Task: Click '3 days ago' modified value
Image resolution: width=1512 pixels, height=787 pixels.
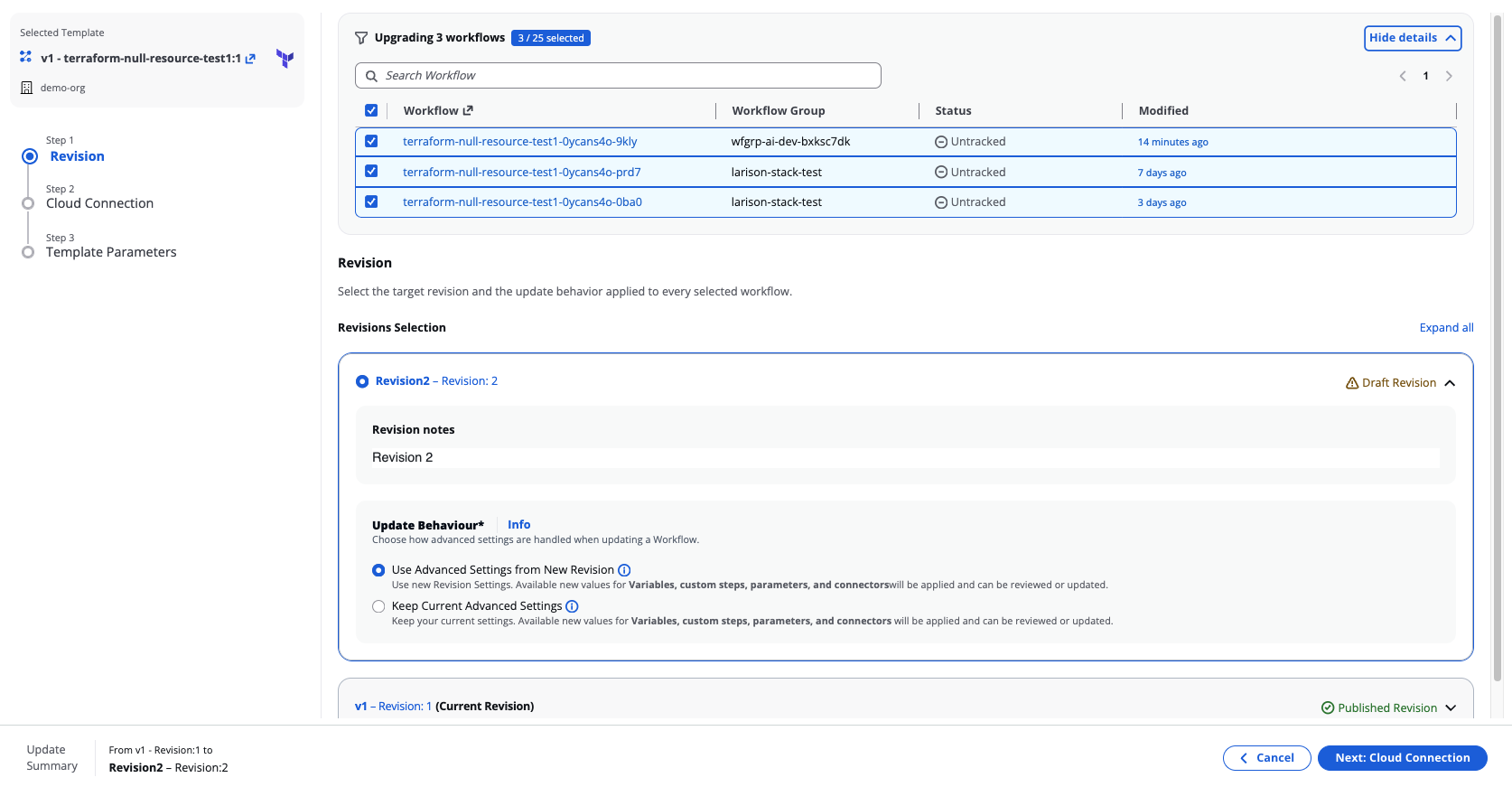Action: (1162, 202)
